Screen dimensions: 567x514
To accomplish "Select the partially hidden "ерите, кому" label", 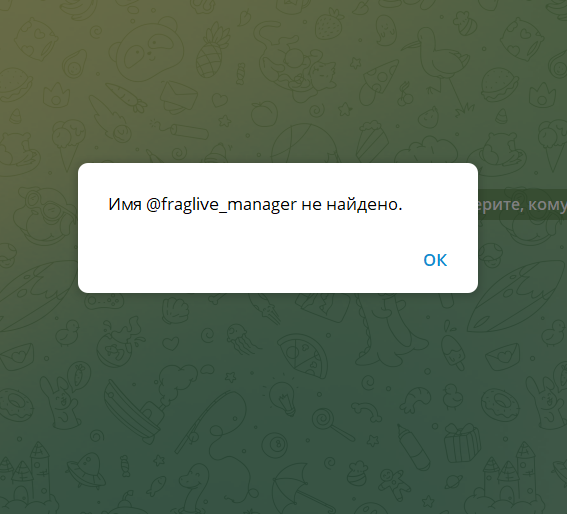I will [x=523, y=204].
